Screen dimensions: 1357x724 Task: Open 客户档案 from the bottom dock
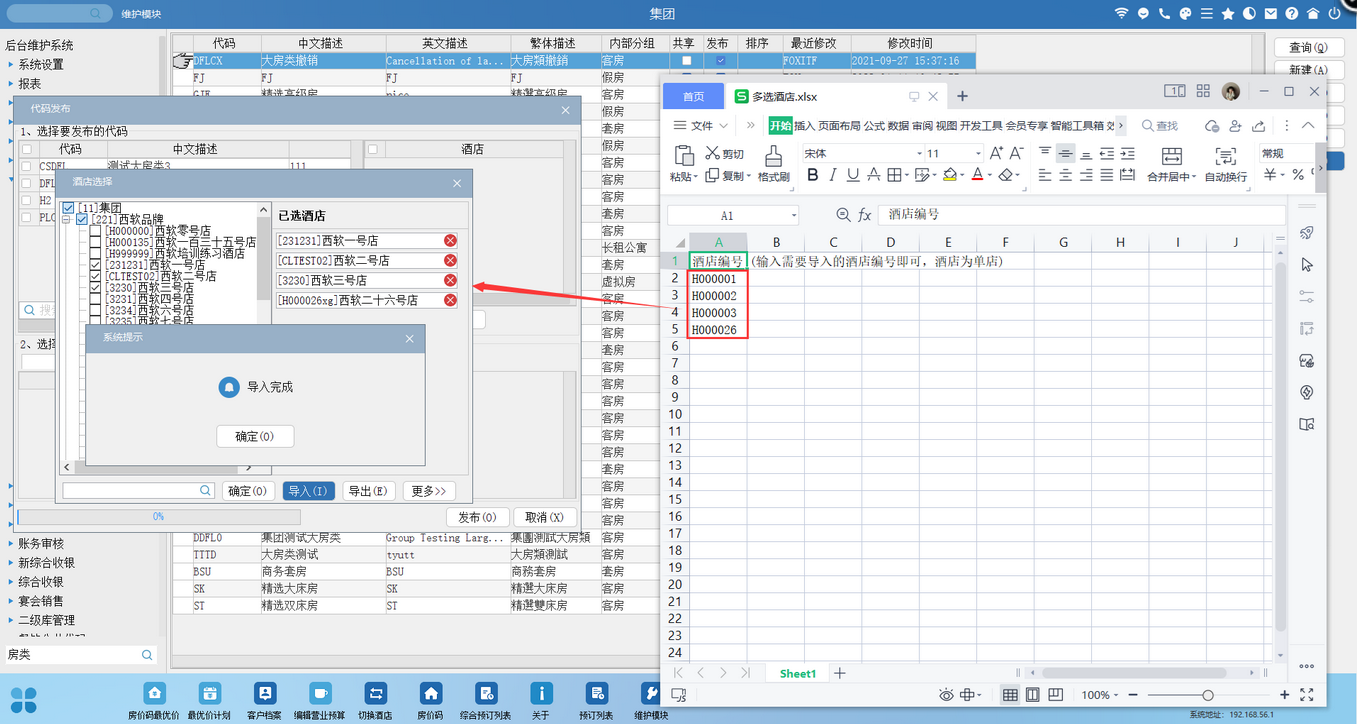click(x=265, y=694)
